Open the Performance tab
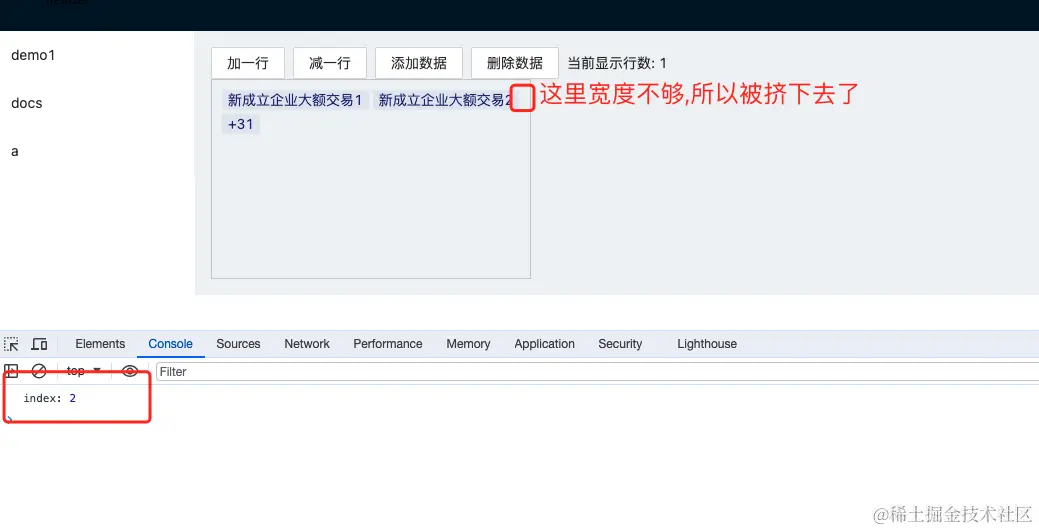This screenshot has height=531, width=1039. coord(388,344)
